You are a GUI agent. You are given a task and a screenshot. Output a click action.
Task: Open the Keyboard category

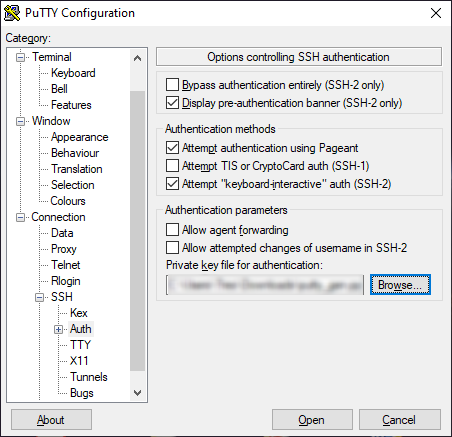(73, 73)
